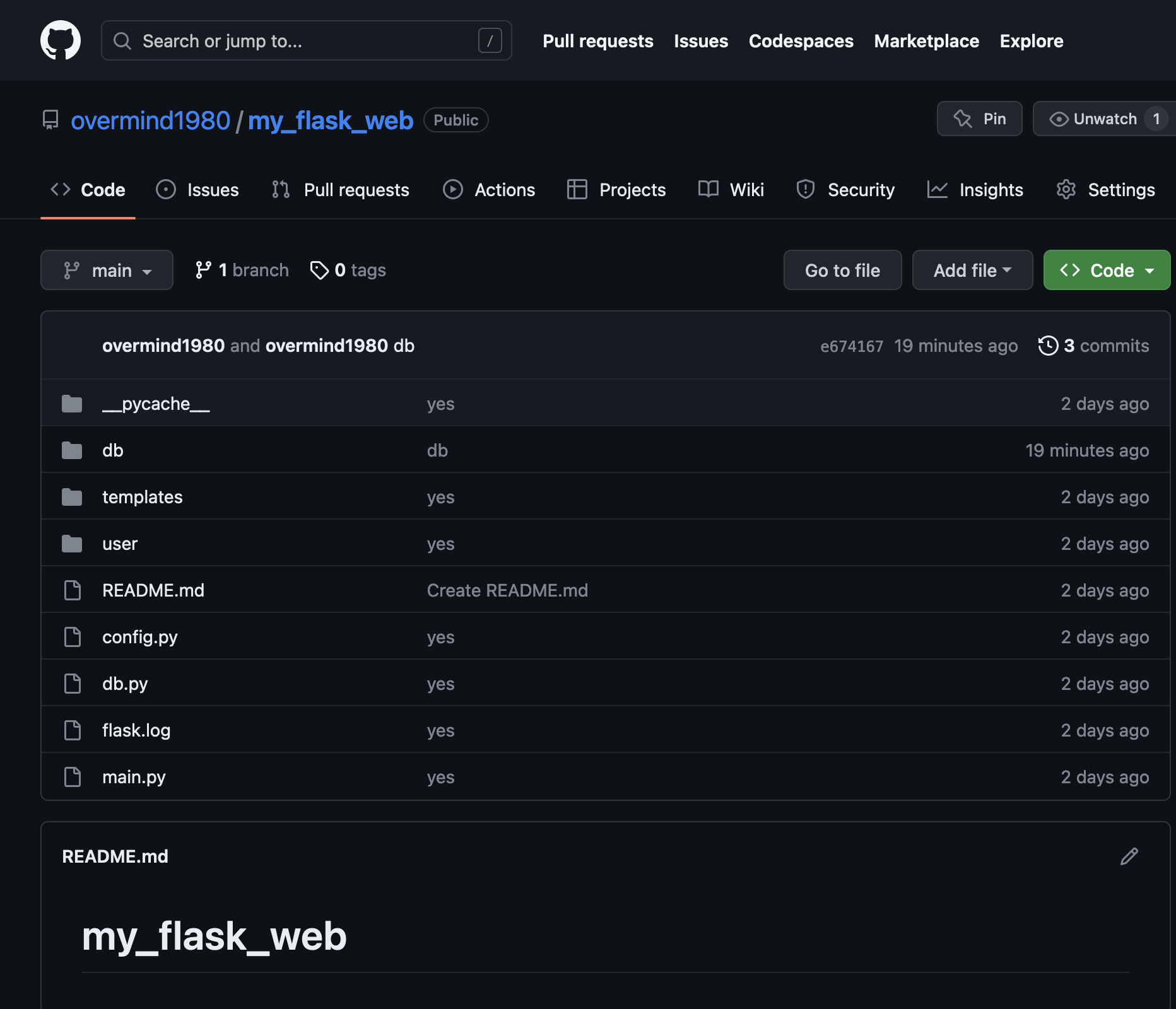Click the flask.log file icon
This screenshot has height=1009, width=1176.
point(73,730)
